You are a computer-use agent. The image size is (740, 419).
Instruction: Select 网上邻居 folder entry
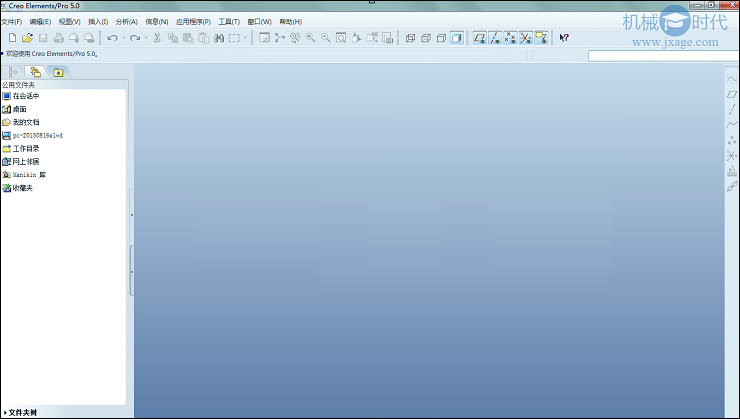(x=21, y=161)
